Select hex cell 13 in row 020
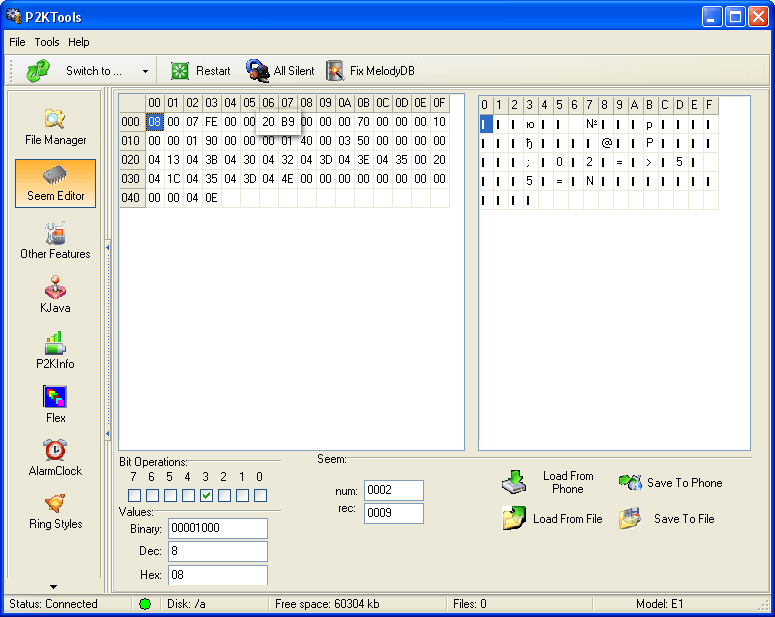Screen dimensions: 775x617 pyautogui.click(x=173, y=160)
